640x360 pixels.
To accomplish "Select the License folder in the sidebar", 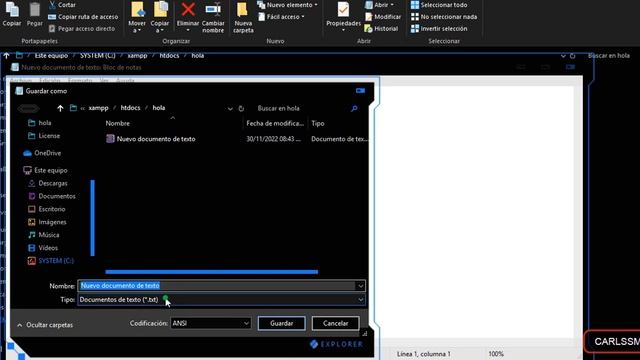I will coord(44,136).
